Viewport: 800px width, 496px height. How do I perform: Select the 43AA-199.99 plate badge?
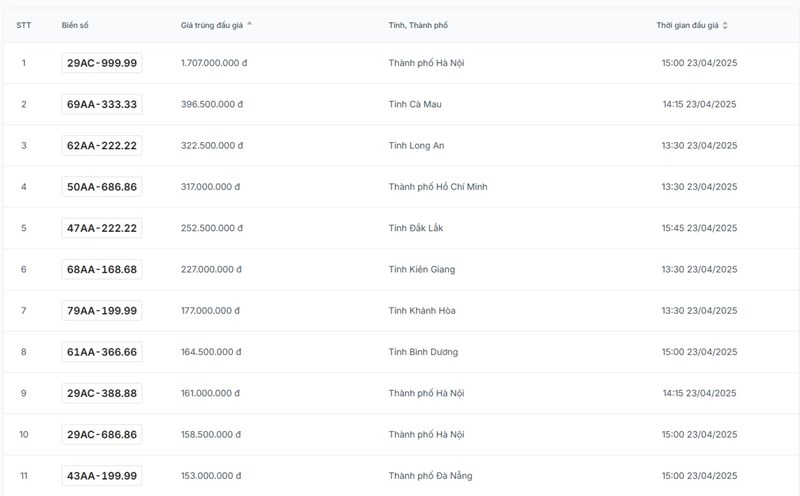click(102, 476)
